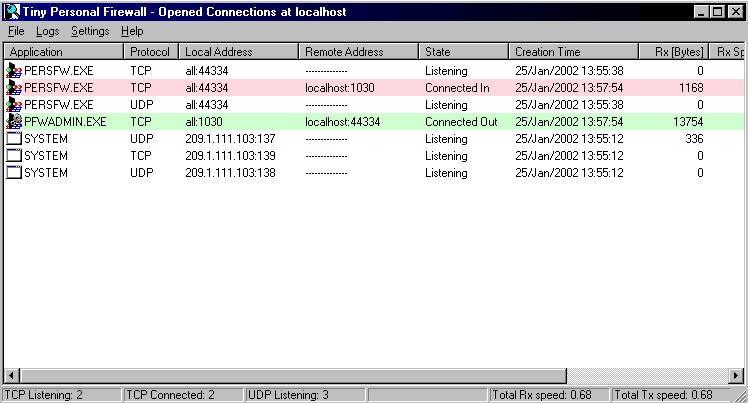Click the horizontal scrollbar thumb
This screenshot has width=748, height=403.
[293, 376]
